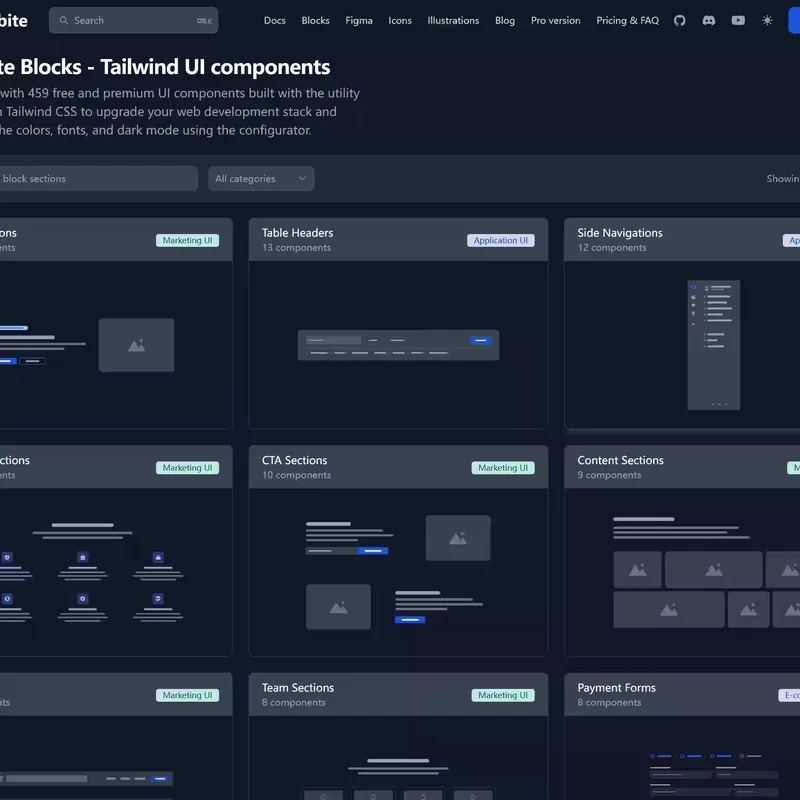
Task: Toggle light mode with the sun icon
Action: point(767,20)
